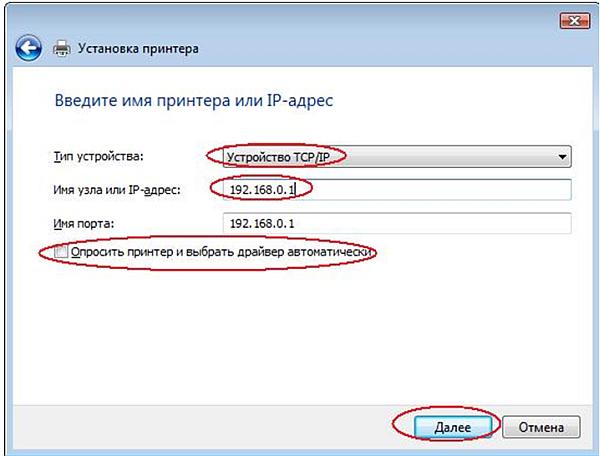Click the 'Тип устройства:' label

[x=97, y=157]
